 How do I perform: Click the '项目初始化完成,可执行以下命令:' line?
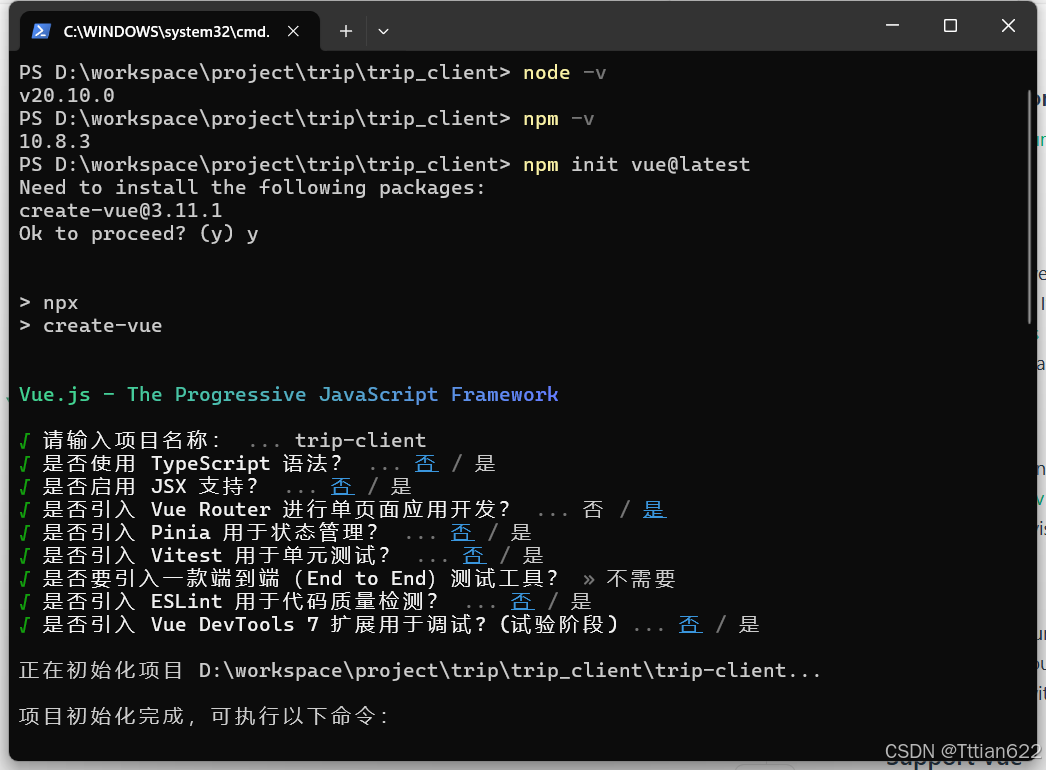pos(204,717)
